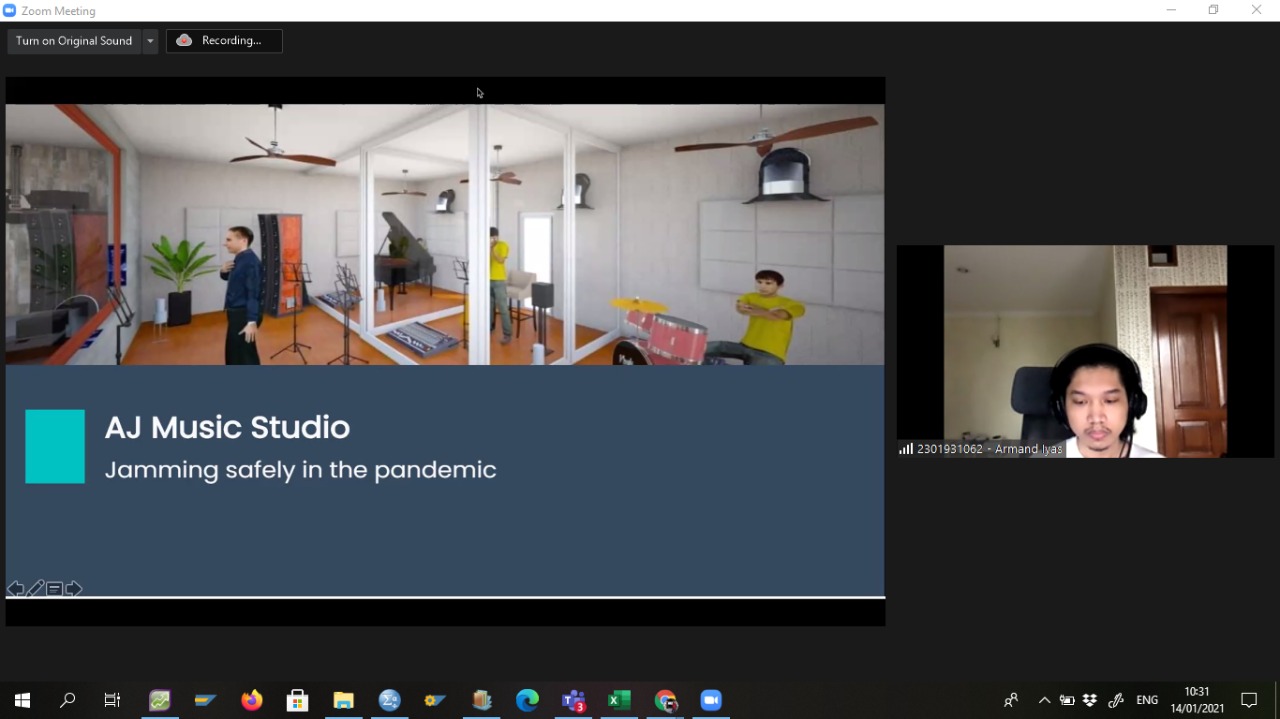Click the Recording indicator
The width and height of the screenshot is (1280, 719).
[x=224, y=41]
